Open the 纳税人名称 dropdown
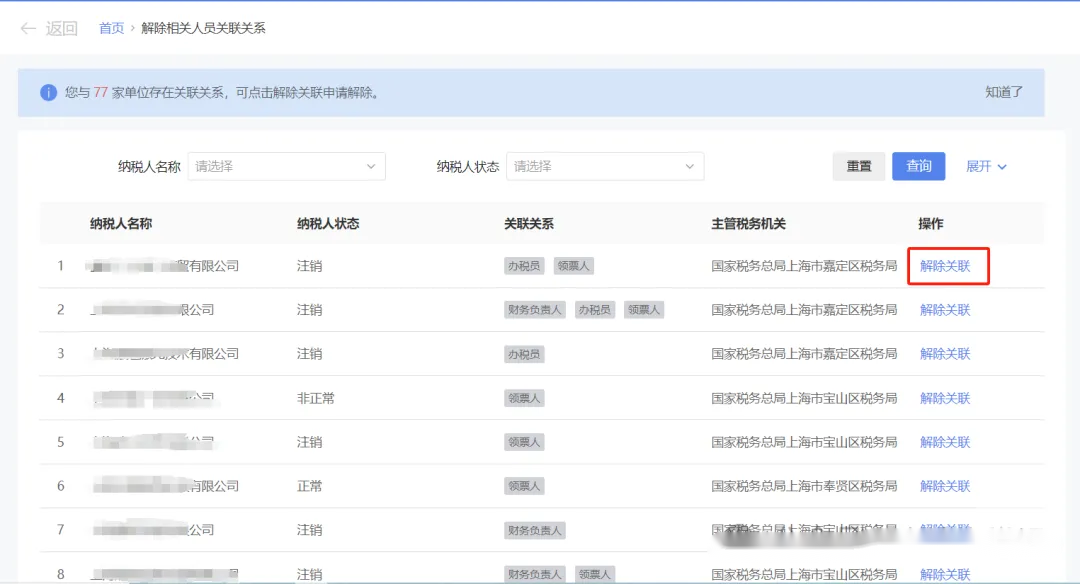 tap(286, 166)
